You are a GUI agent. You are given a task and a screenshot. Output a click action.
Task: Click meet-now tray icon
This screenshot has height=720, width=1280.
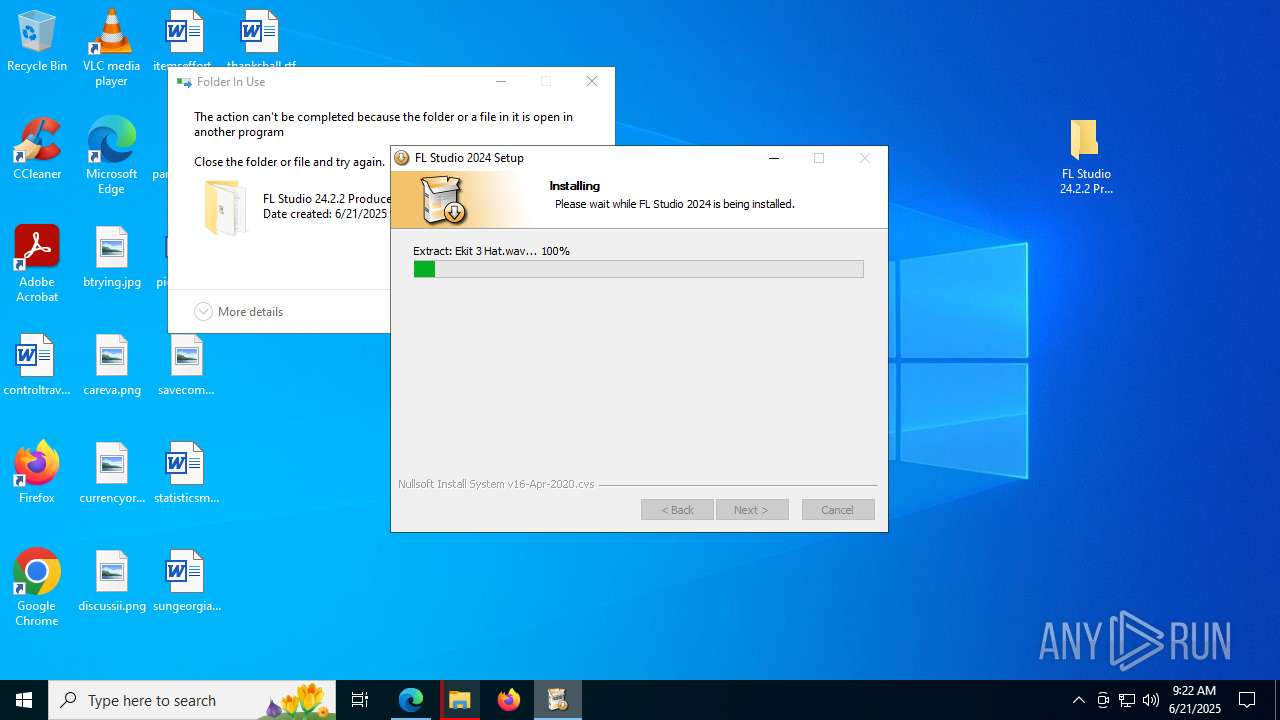1103,700
